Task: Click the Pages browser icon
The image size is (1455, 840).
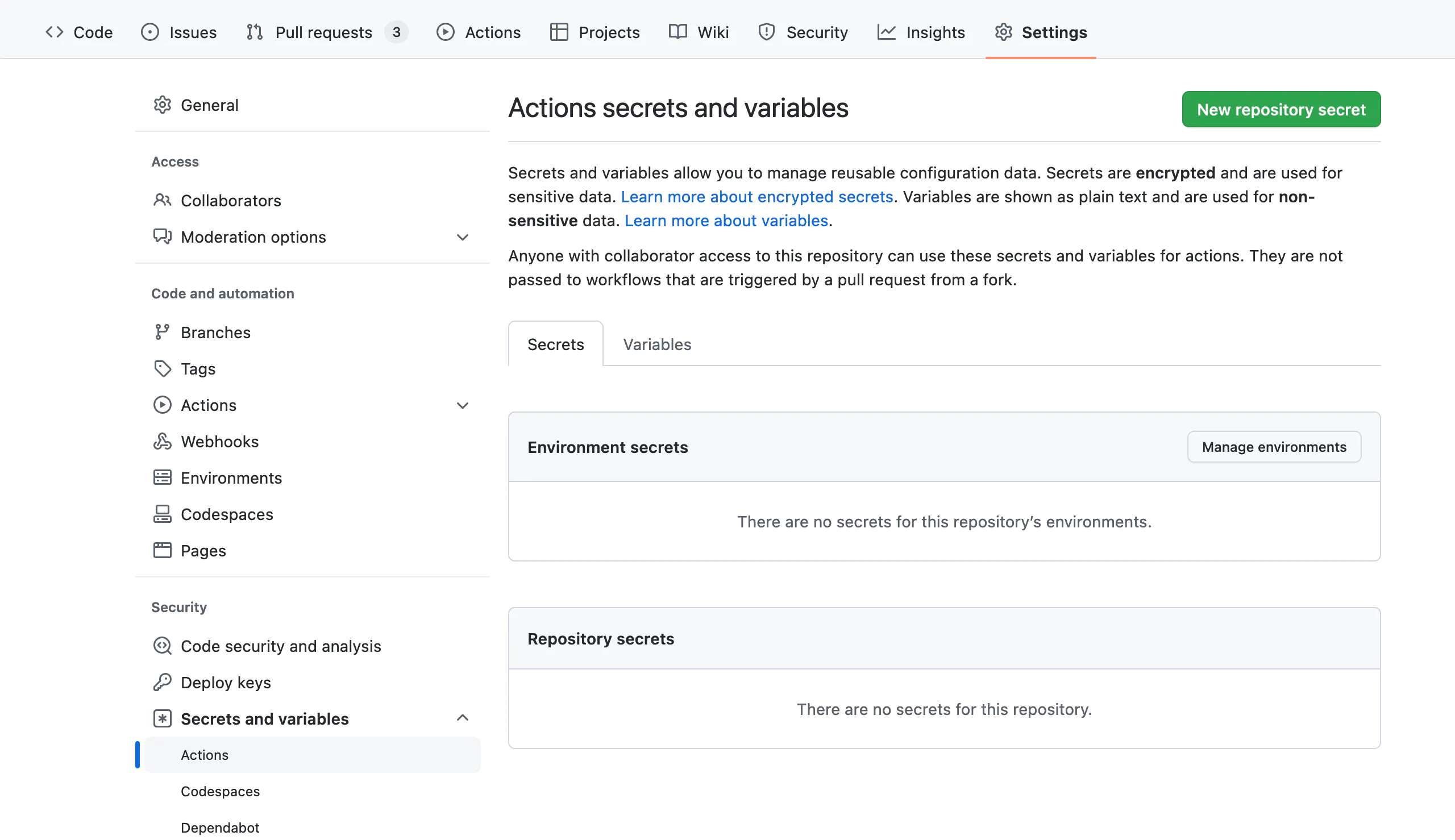Action: tap(163, 550)
